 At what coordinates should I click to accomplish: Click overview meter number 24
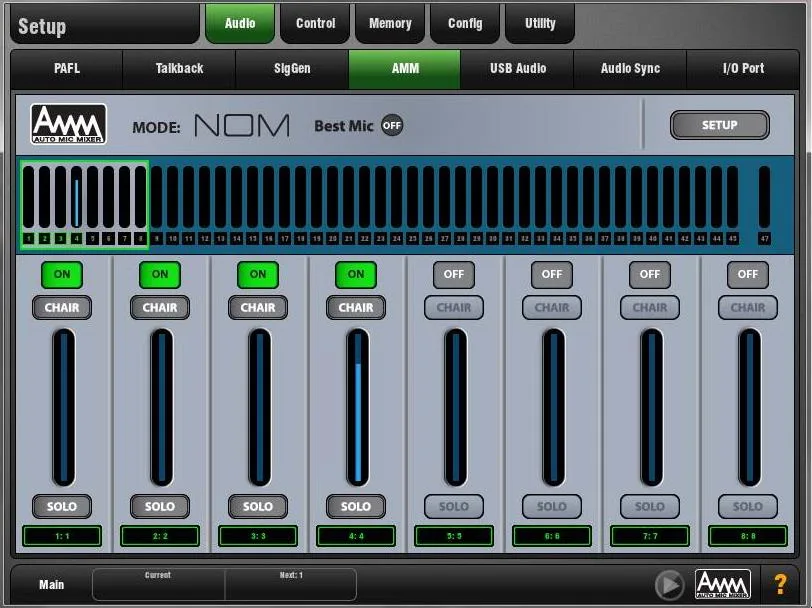coord(397,197)
